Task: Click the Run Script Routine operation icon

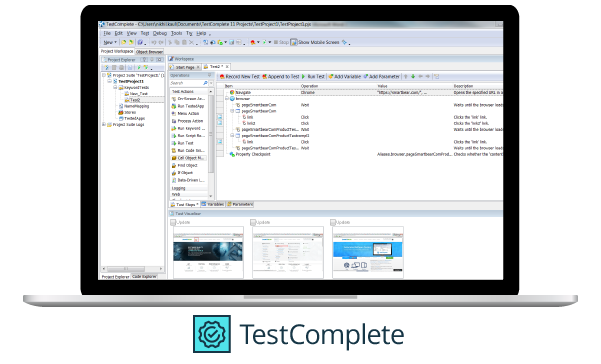Action: click(x=174, y=136)
